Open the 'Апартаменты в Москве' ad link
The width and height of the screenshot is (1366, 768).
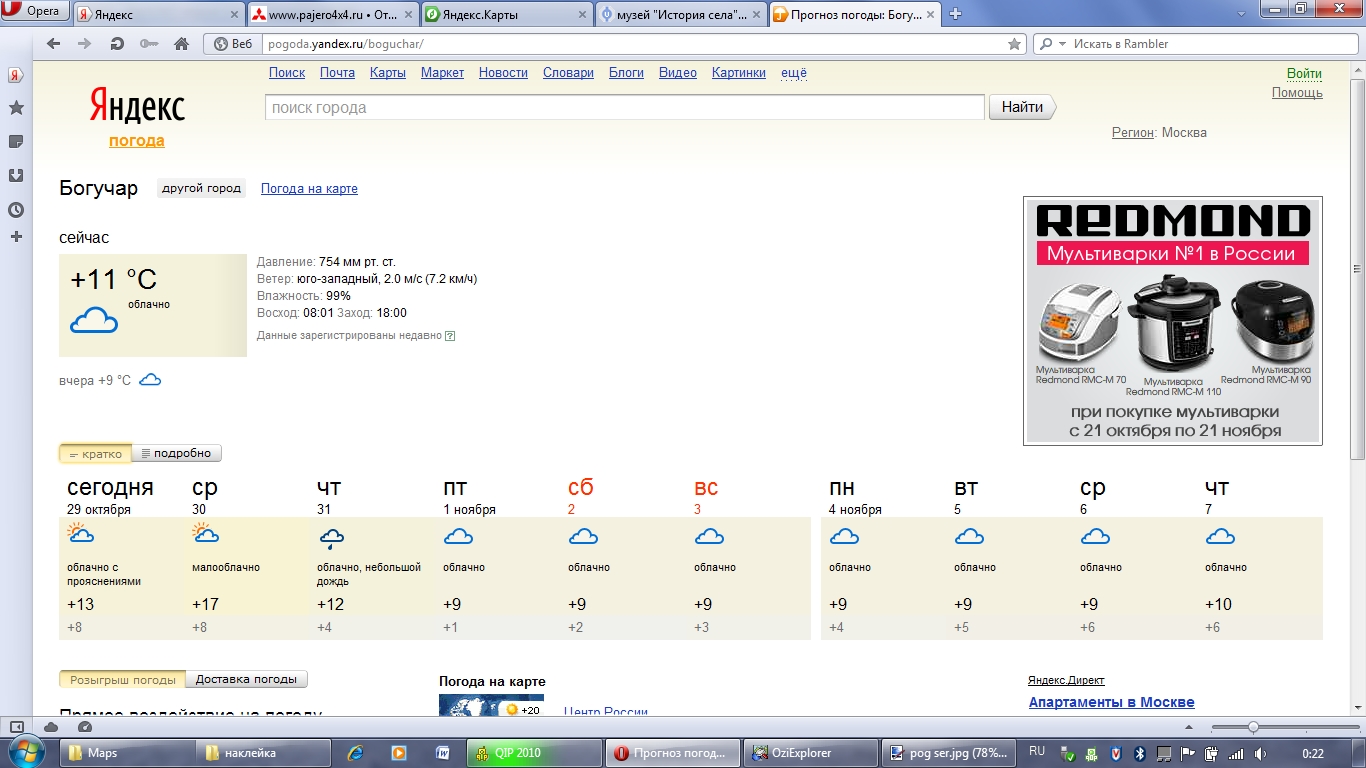point(1111,702)
